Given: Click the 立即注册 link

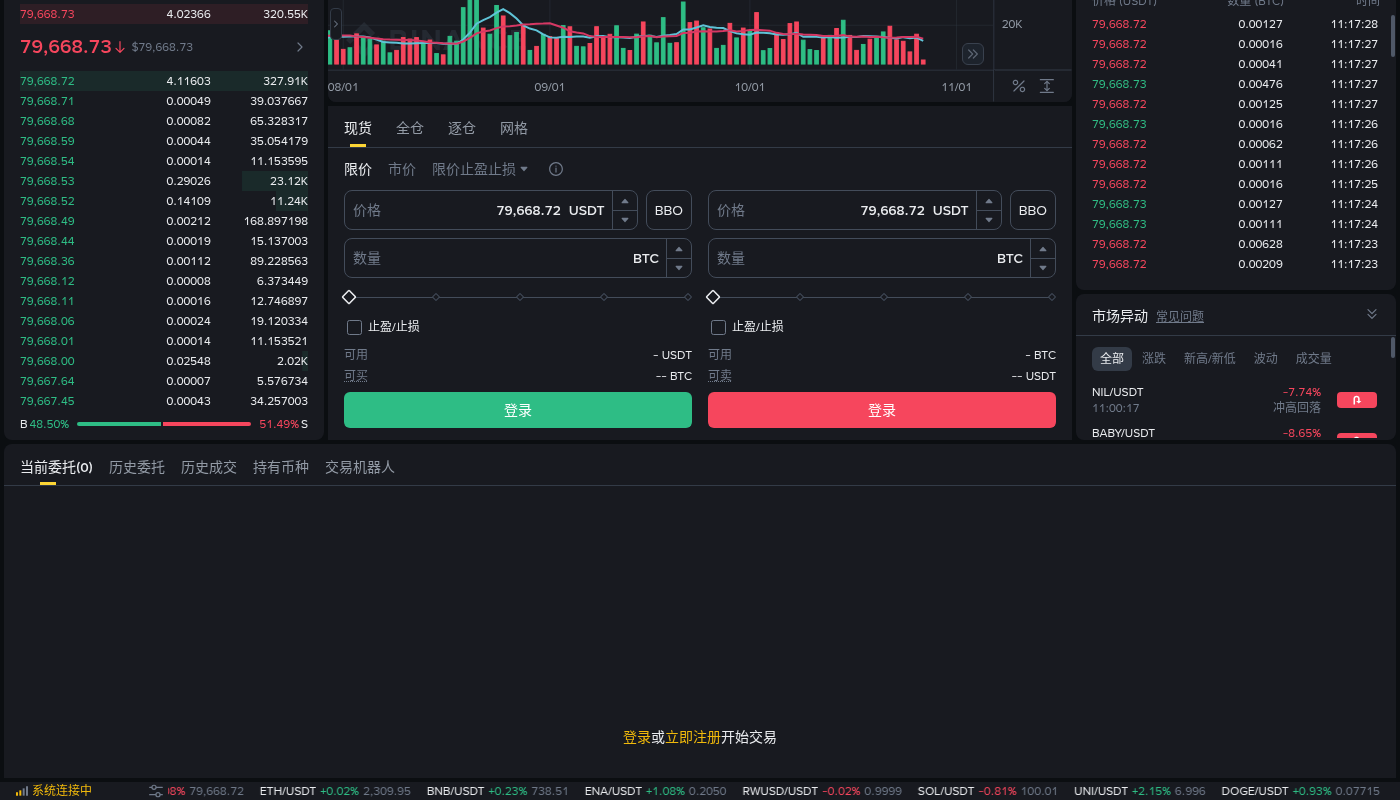Looking at the screenshot, I should pos(693,737).
